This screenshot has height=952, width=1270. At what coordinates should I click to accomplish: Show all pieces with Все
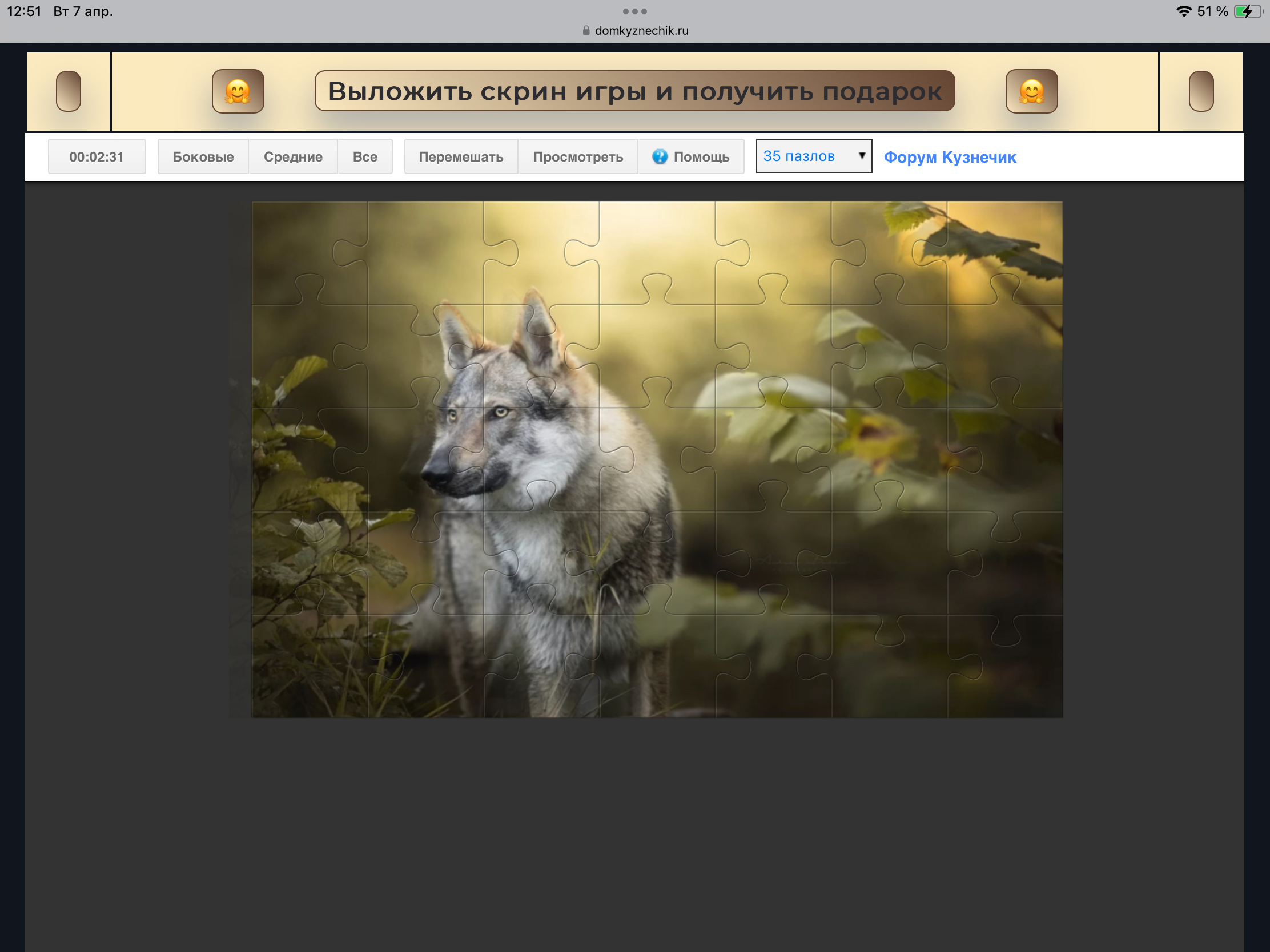click(x=364, y=156)
